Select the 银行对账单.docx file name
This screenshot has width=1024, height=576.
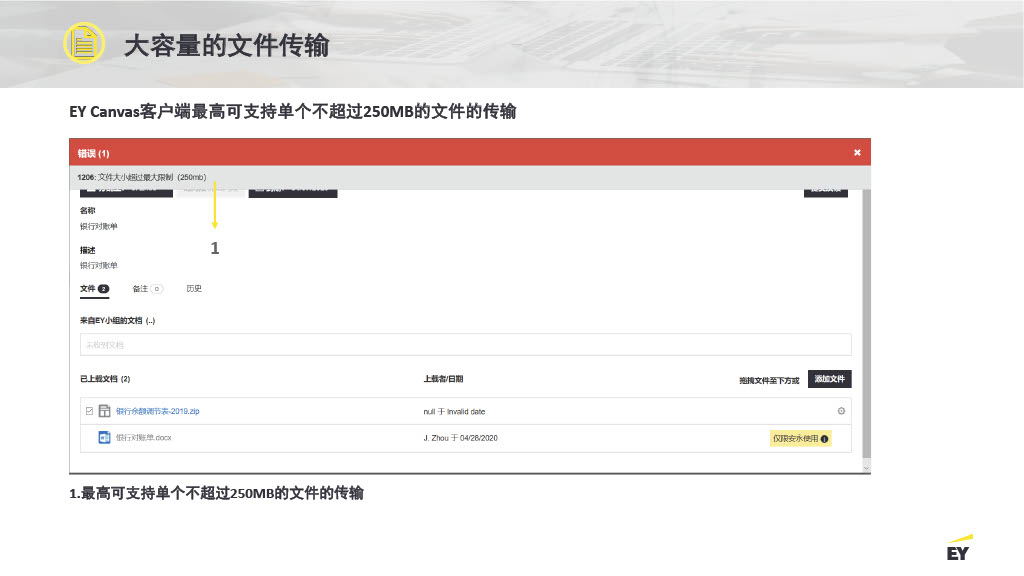[144, 438]
